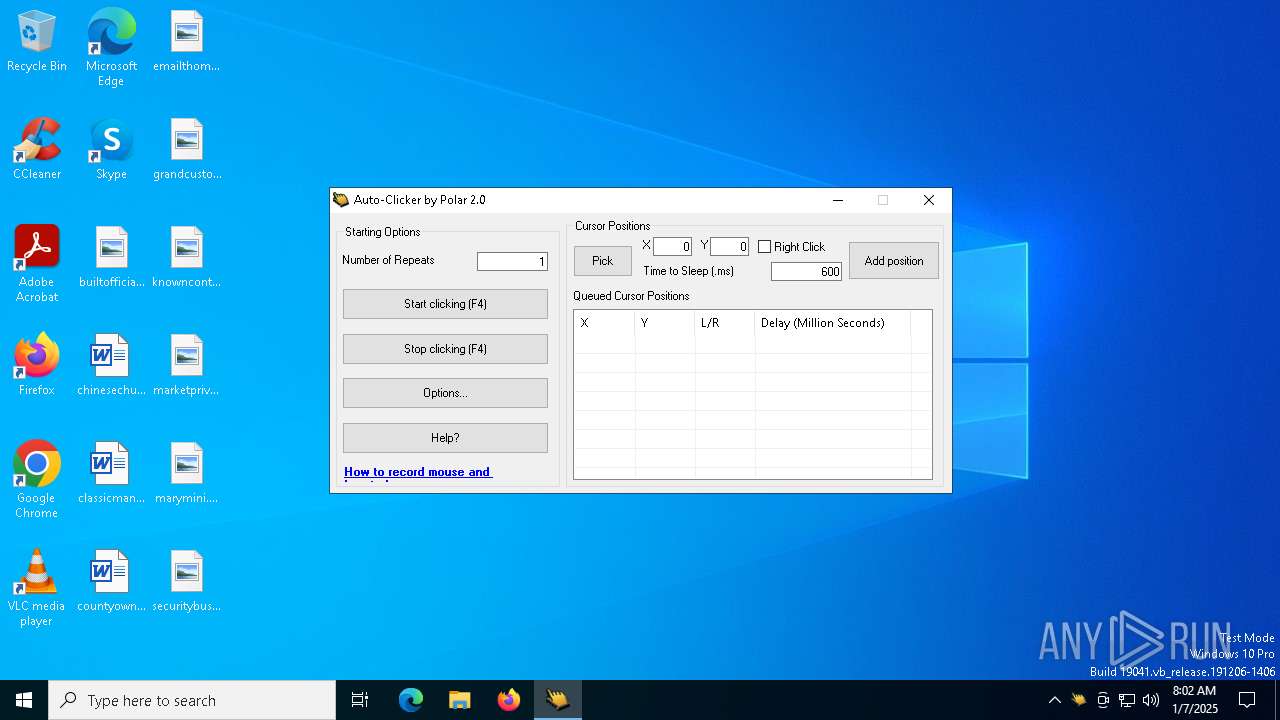
Task: Open the notification center
Action: (1247, 700)
